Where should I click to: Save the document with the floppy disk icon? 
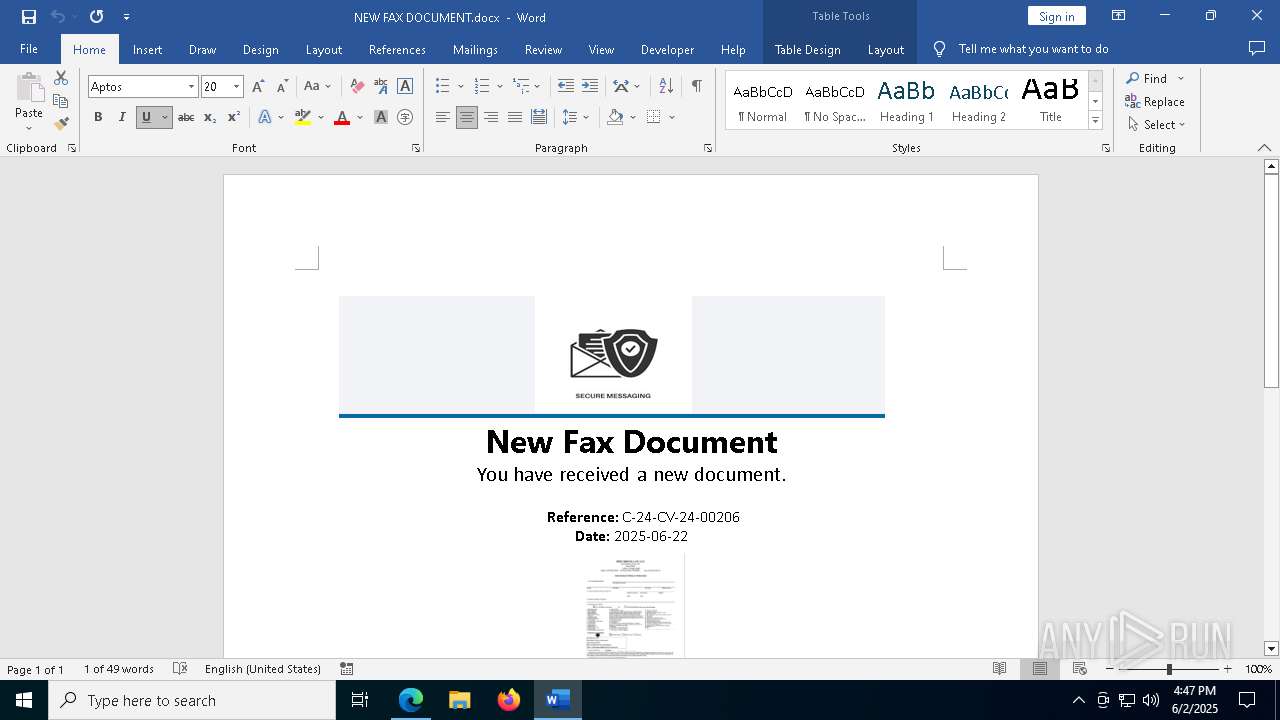coord(29,16)
